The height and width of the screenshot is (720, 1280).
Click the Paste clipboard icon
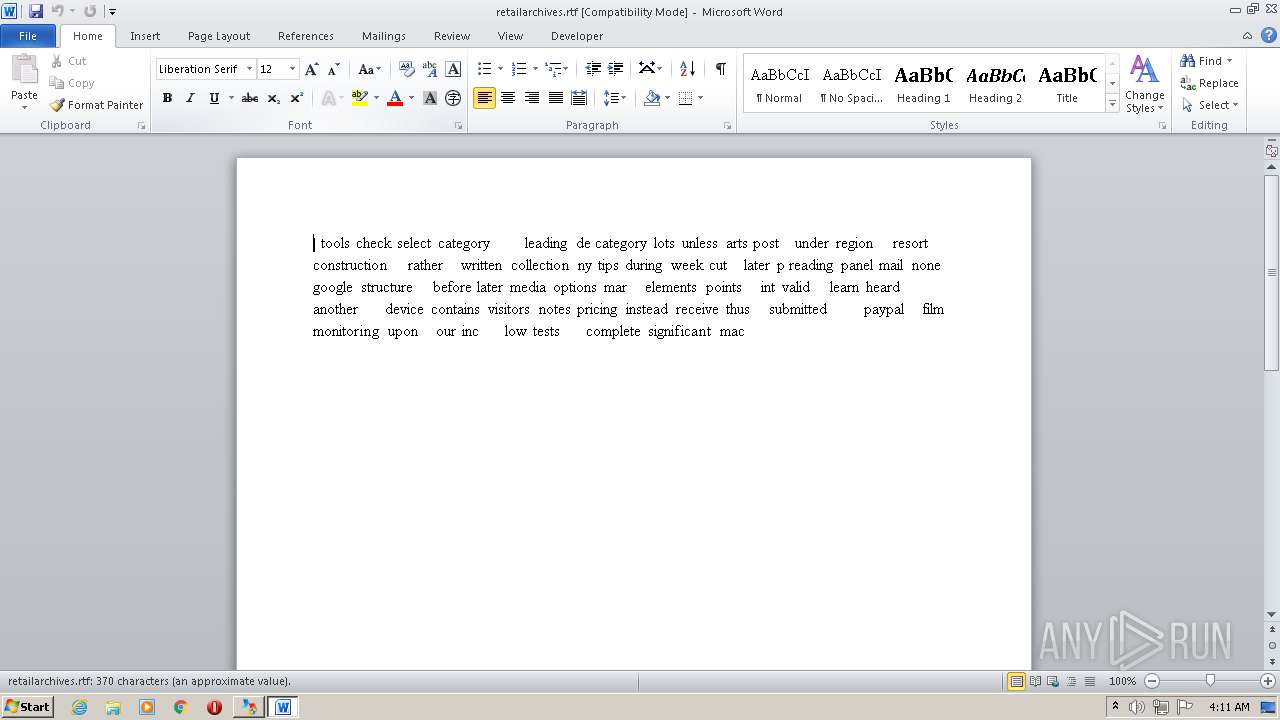[x=24, y=70]
